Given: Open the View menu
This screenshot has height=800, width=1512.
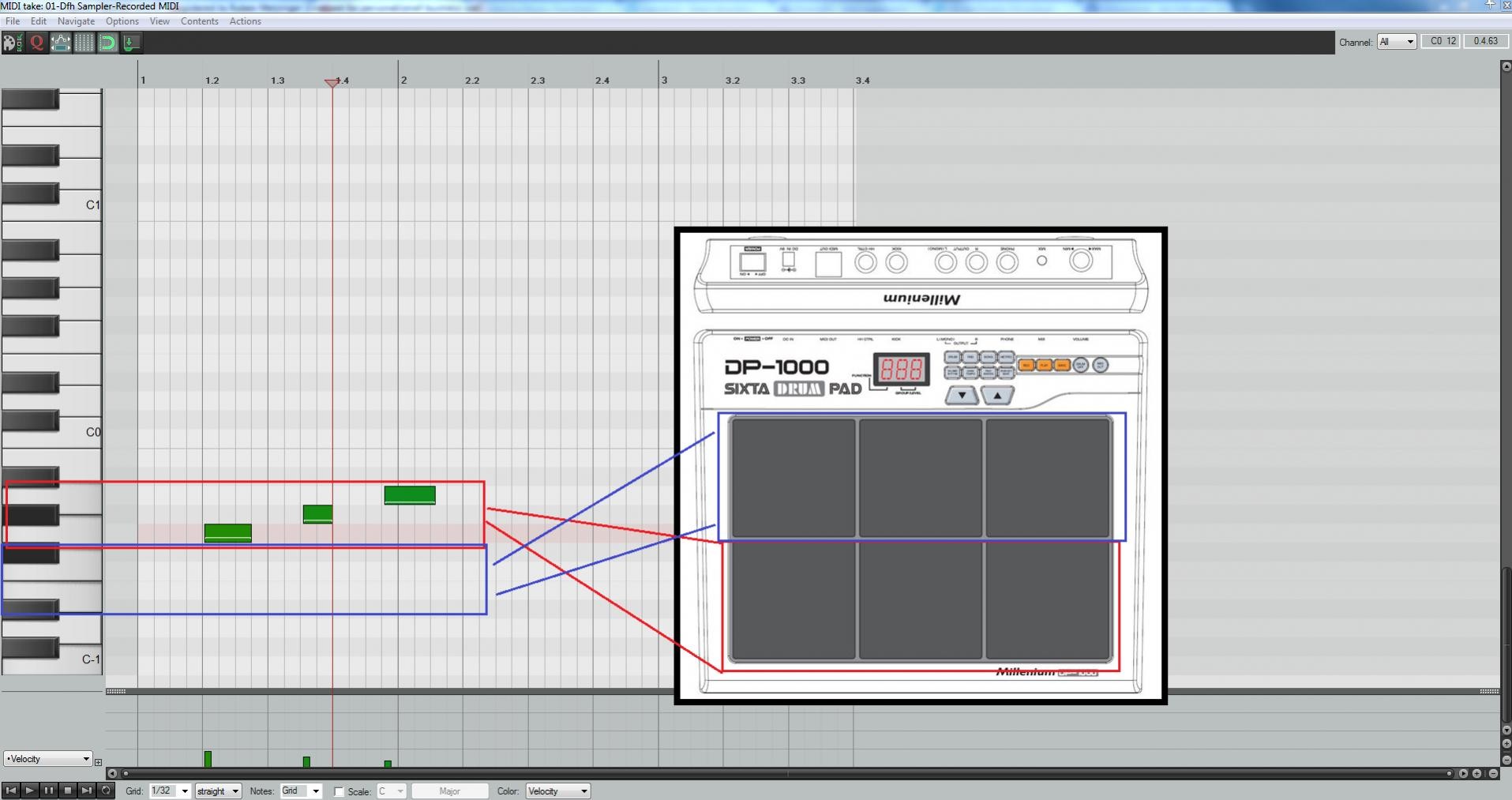Looking at the screenshot, I should (159, 21).
